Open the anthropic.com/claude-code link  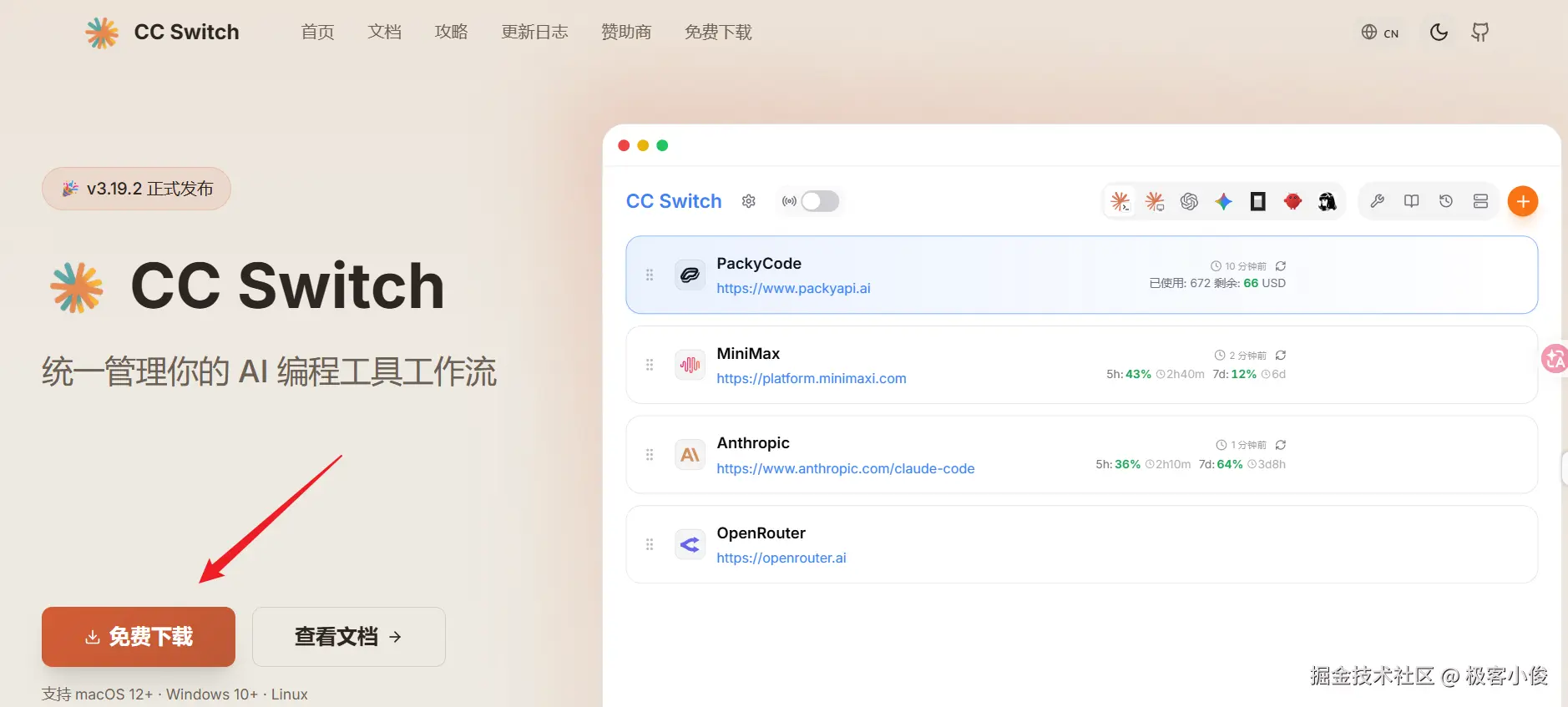[x=846, y=468]
